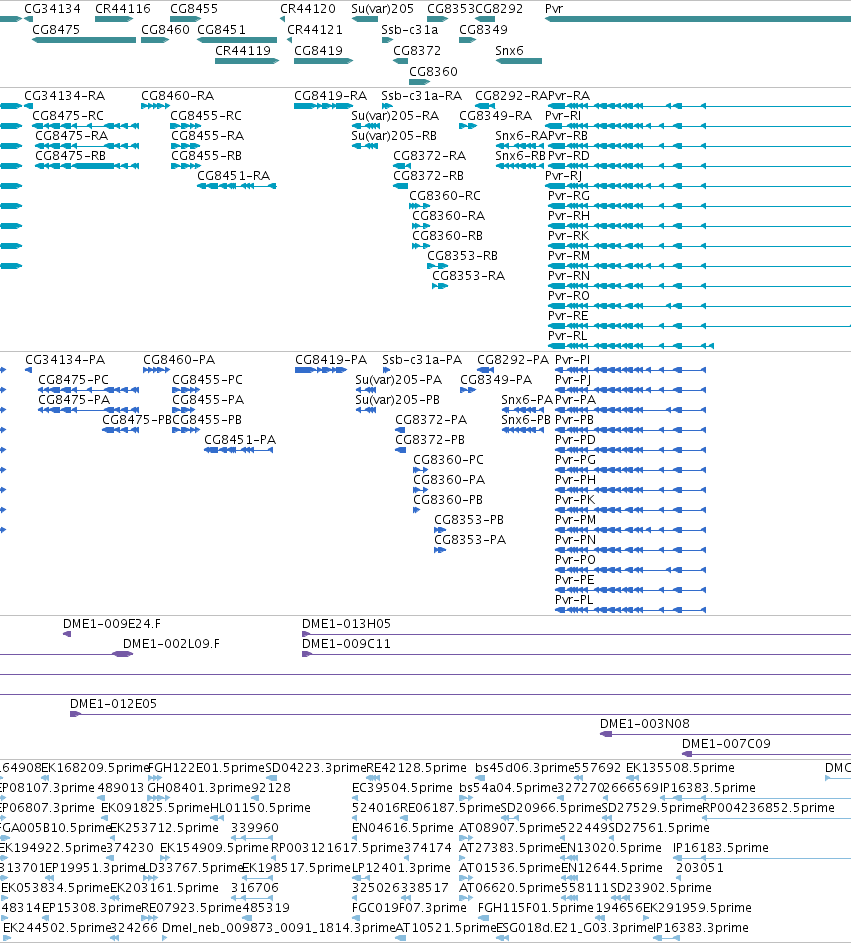Click EST EC39504.5prime label

pos(402,787)
